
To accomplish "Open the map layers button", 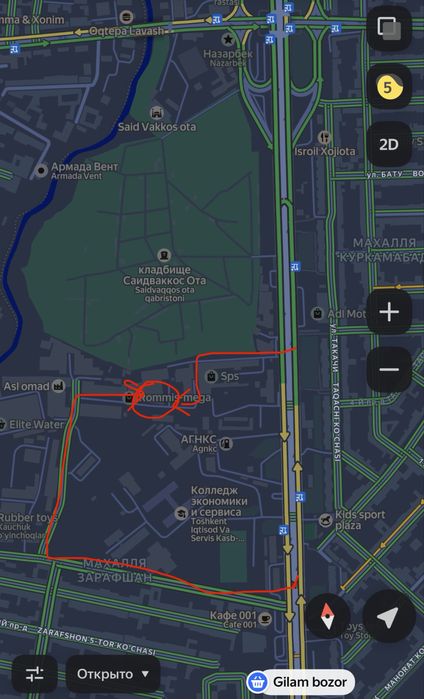I will coord(389,29).
